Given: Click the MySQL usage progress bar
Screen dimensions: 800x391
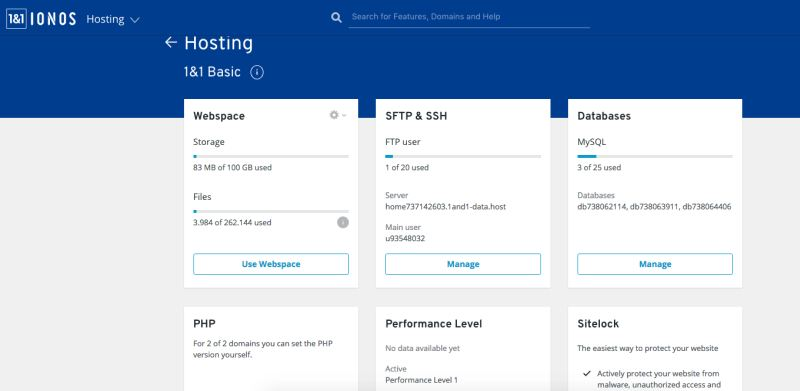Looking at the screenshot, I should (655, 156).
